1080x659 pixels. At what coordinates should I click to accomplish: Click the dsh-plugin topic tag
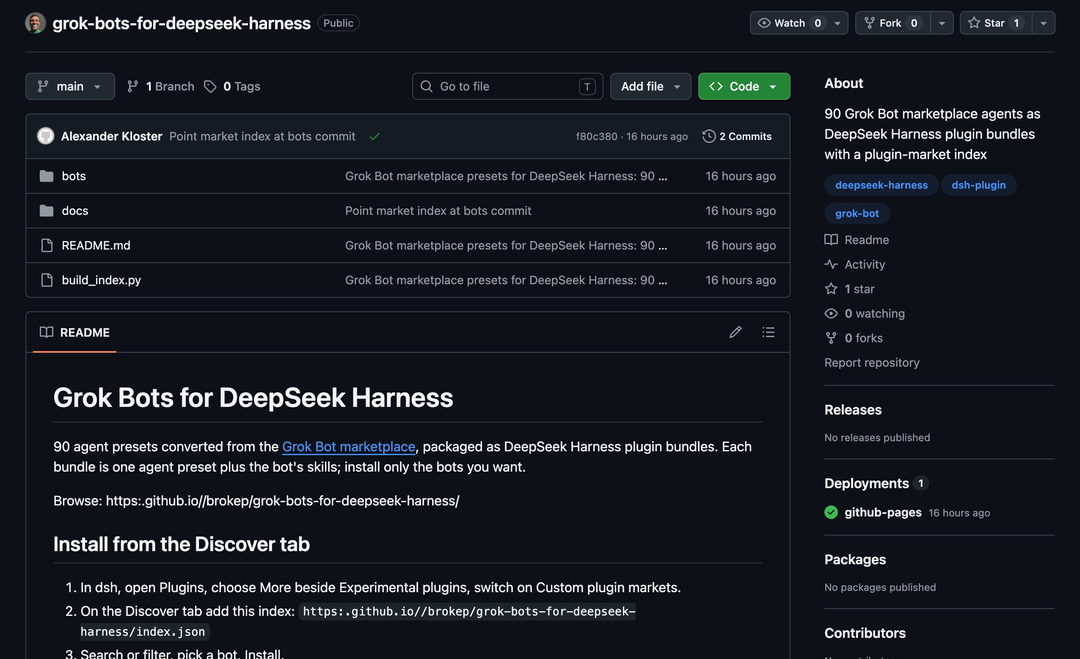point(978,185)
